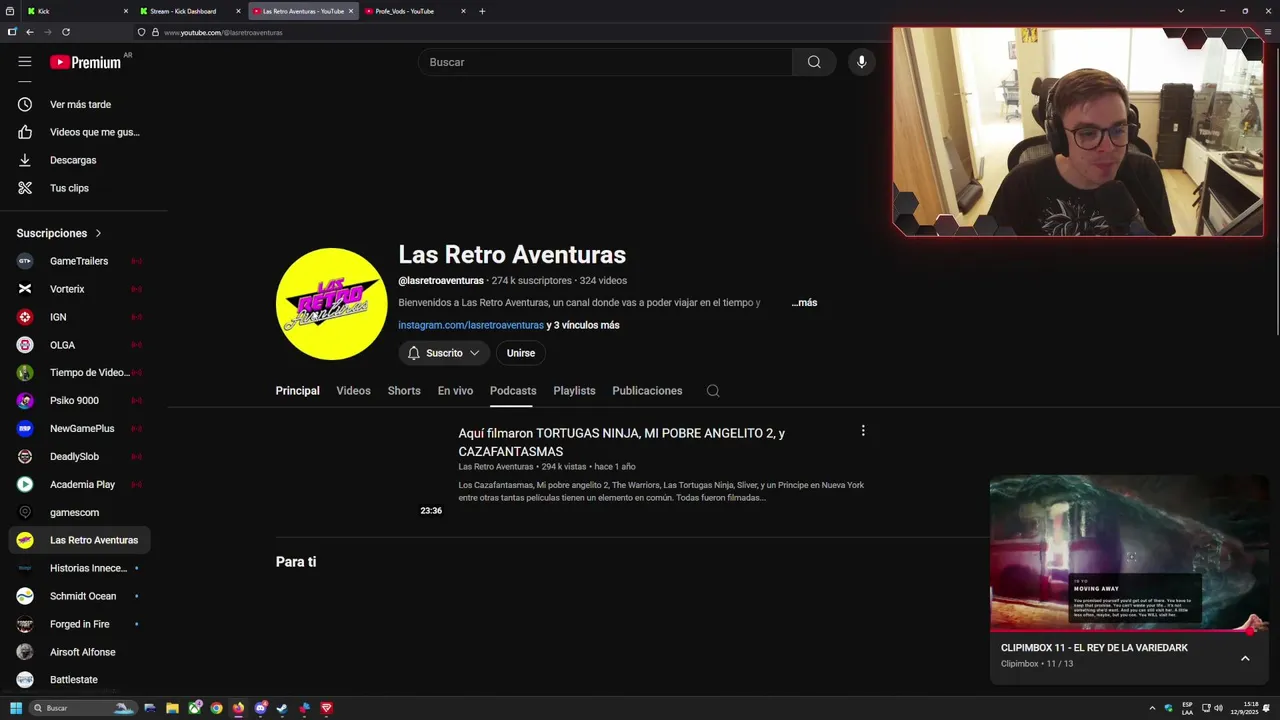Open the OLGA subscription

point(80,345)
